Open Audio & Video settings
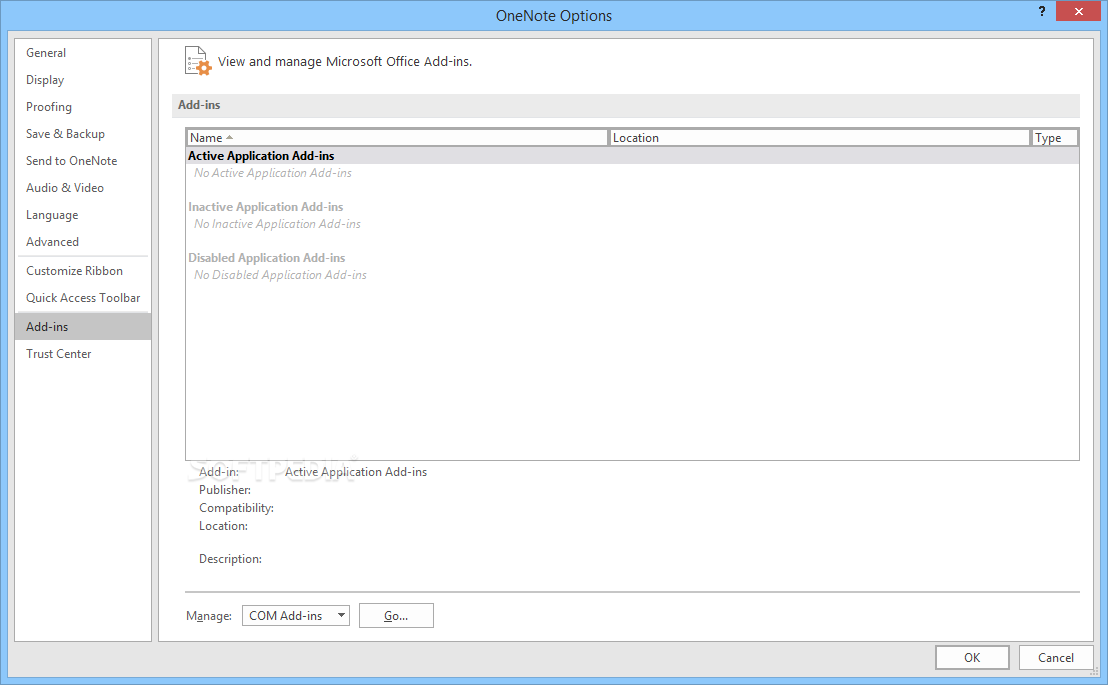 83,187
